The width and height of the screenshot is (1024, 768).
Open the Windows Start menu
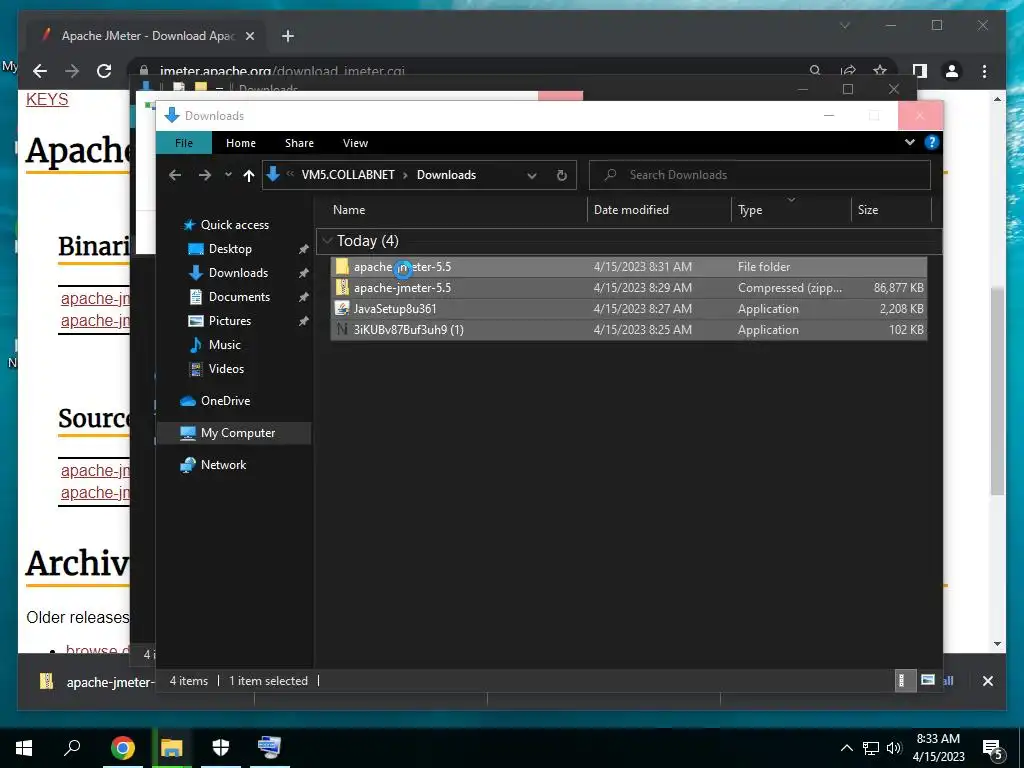pyautogui.click(x=24, y=748)
